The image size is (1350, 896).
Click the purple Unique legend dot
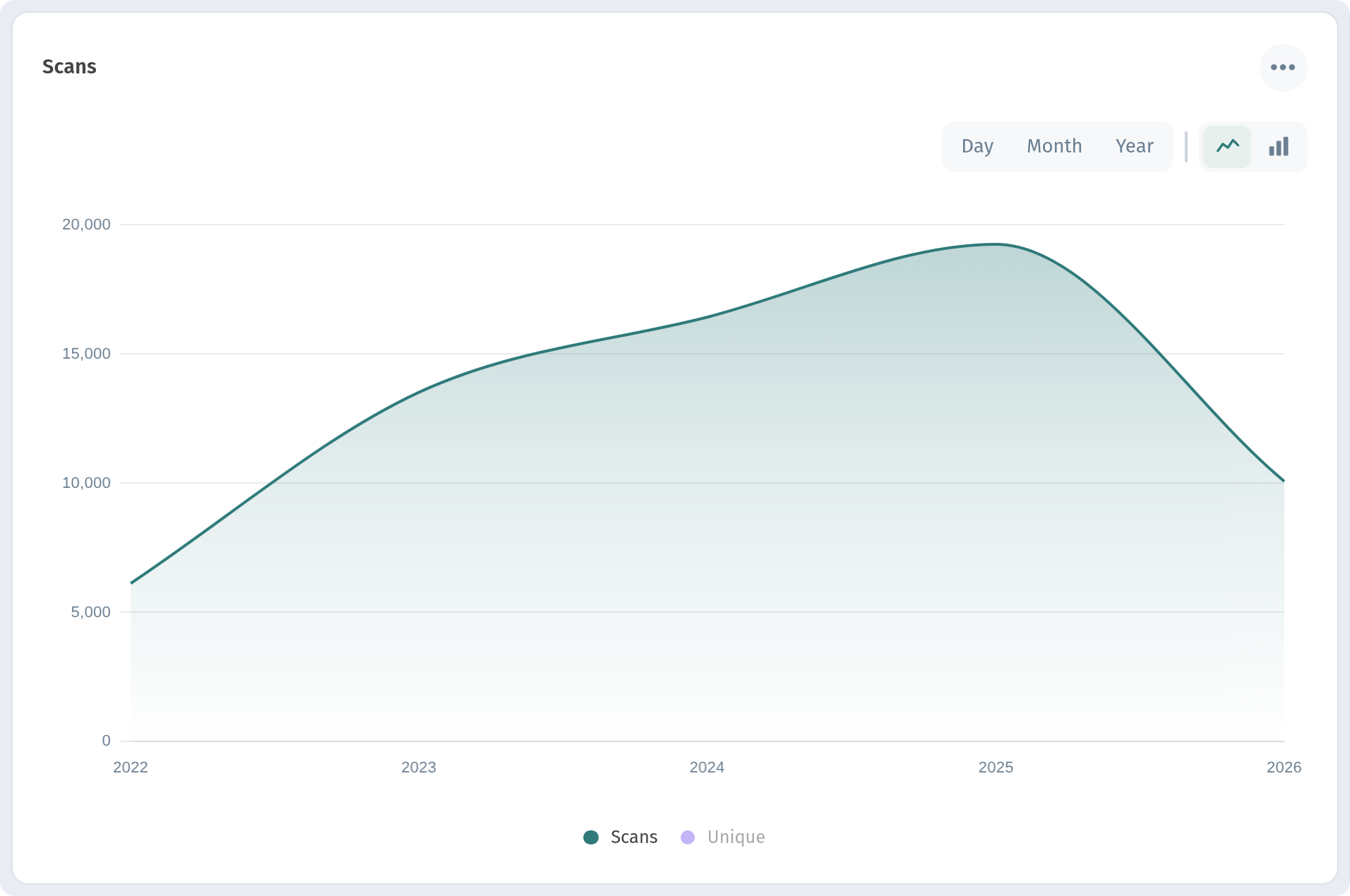(688, 837)
